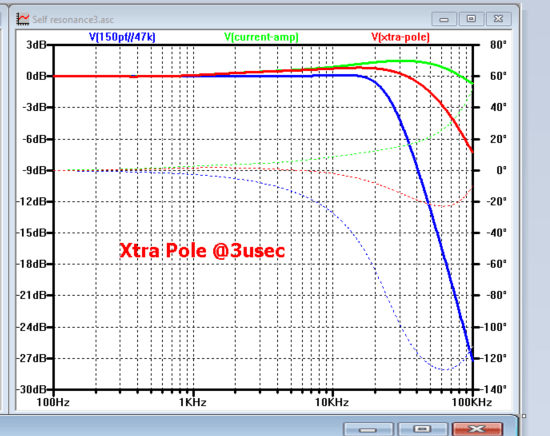Click the -9dB magnitude axis label
Viewport: 550px width, 436px height.
click(34, 170)
